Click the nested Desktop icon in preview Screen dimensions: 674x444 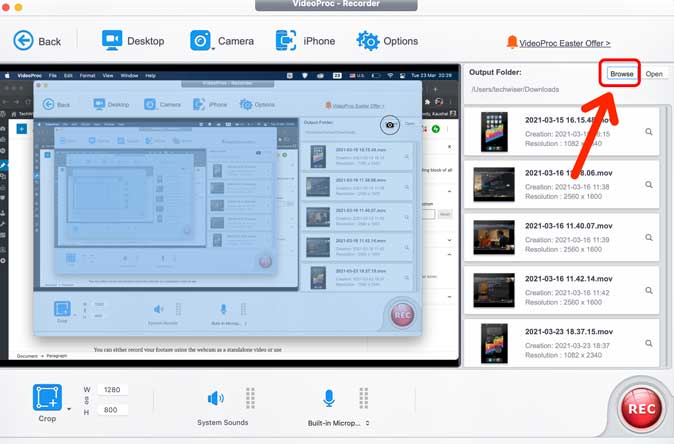[x=99, y=104]
